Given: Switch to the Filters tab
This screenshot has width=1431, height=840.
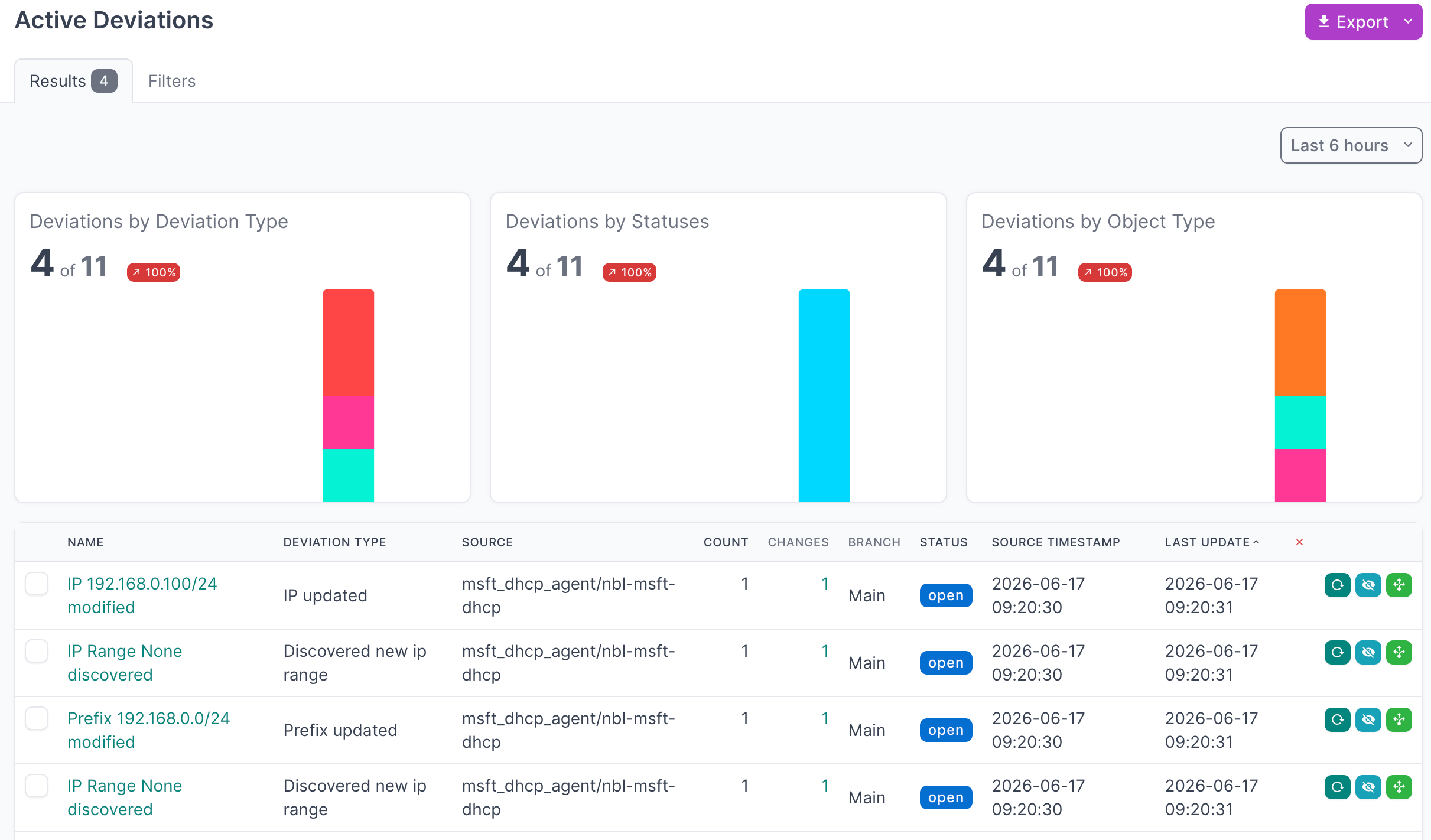Looking at the screenshot, I should 172,81.
